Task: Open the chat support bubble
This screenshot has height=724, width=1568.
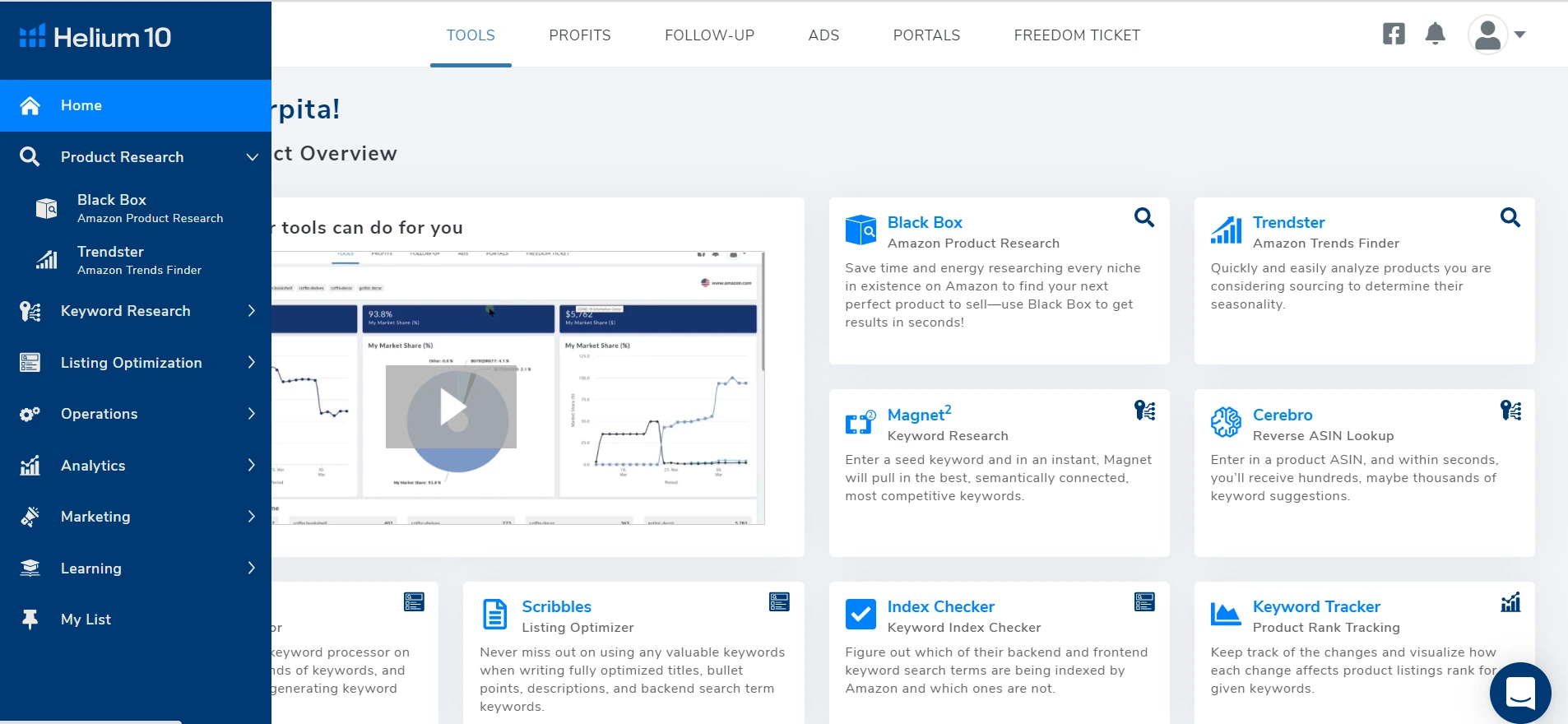Action: (1519, 693)
